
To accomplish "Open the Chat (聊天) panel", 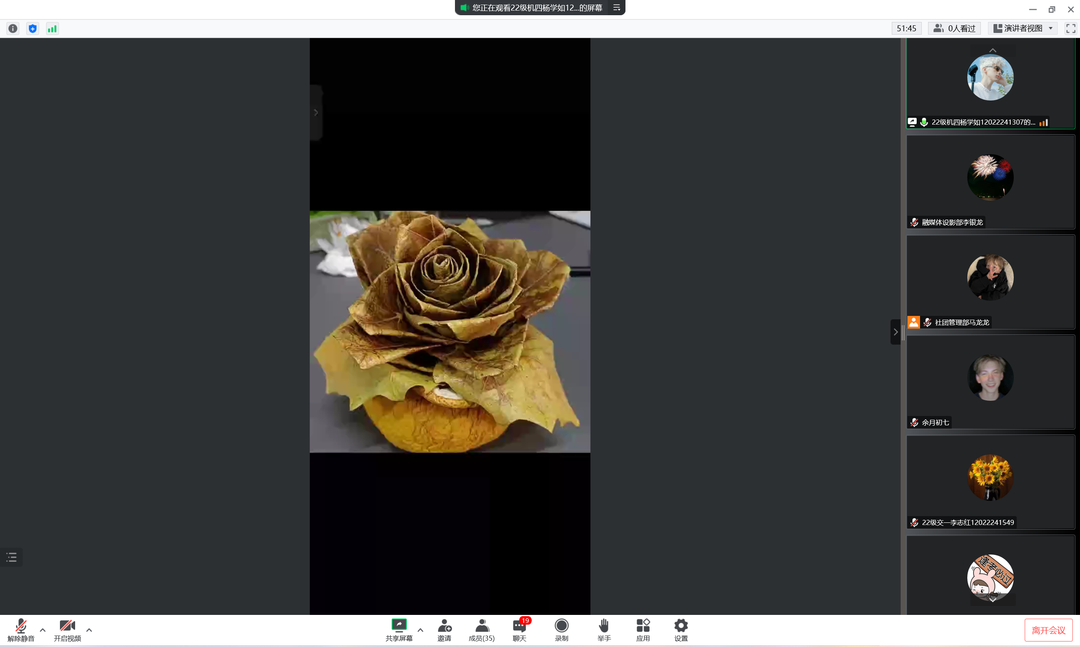I will tap(520, 629).
